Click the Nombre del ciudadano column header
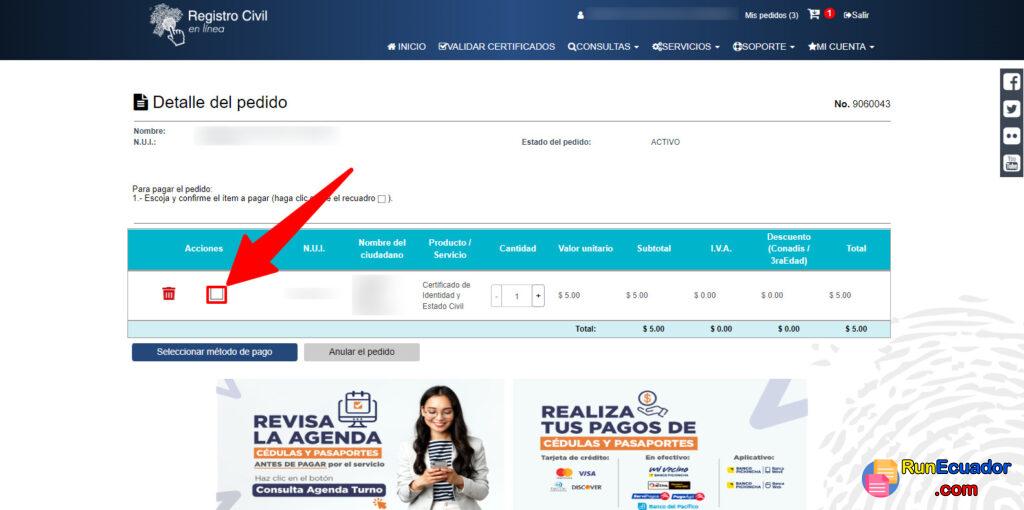 click(382, 249)
